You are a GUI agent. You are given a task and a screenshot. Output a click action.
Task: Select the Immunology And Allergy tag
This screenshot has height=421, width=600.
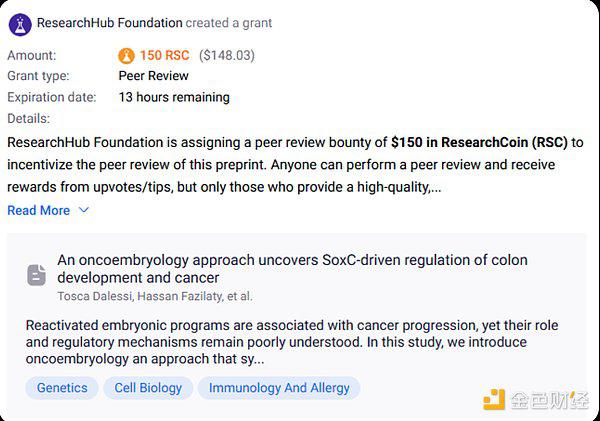tap(279, 388)
